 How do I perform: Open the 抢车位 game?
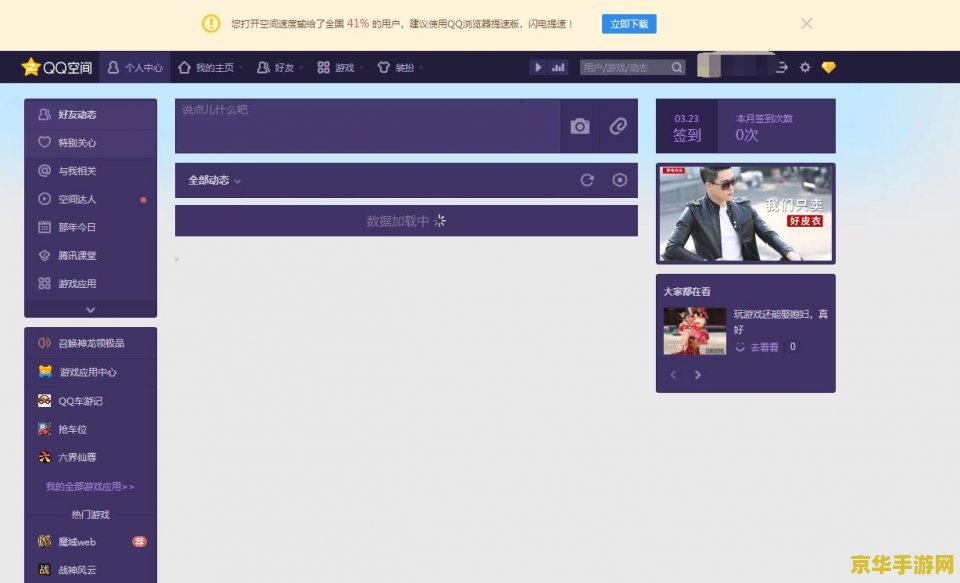(x=91, y=429)
